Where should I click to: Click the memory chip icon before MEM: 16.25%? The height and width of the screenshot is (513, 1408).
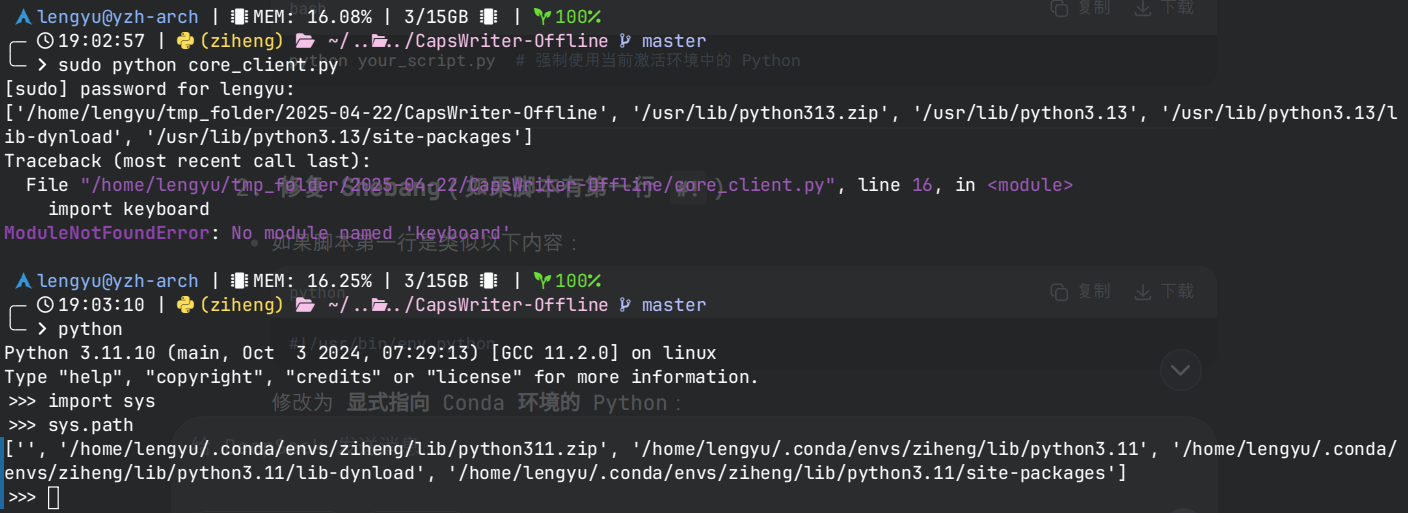[x=239, y=281]
